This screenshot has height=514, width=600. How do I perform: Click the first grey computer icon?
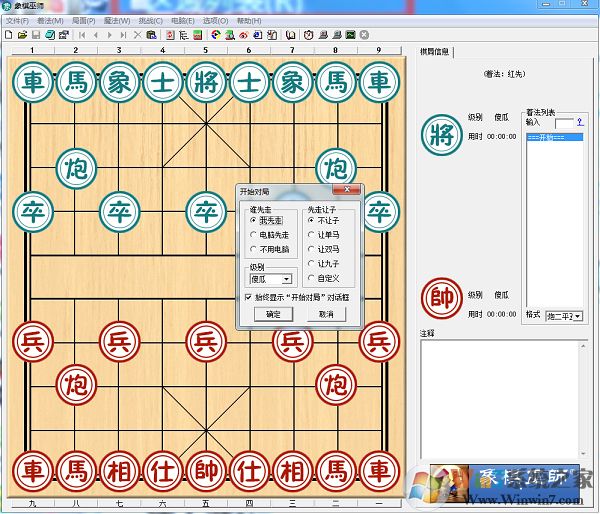pyautogui.click(x=323, y=35)
